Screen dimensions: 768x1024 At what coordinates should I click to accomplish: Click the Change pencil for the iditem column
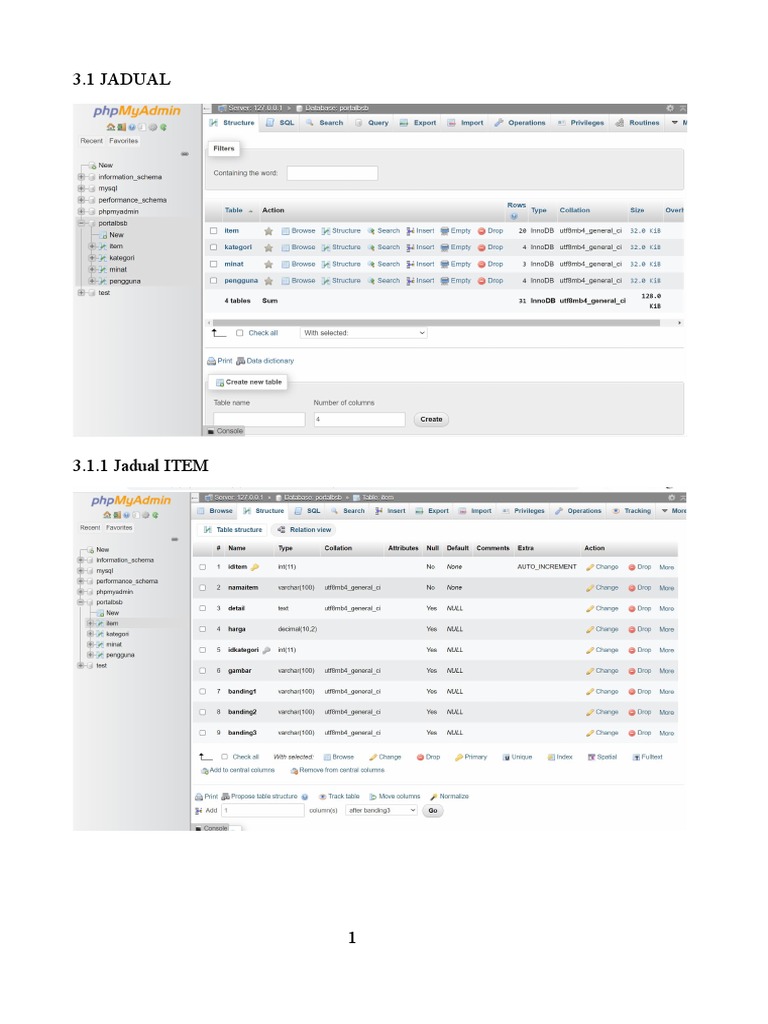coord(590,567)
